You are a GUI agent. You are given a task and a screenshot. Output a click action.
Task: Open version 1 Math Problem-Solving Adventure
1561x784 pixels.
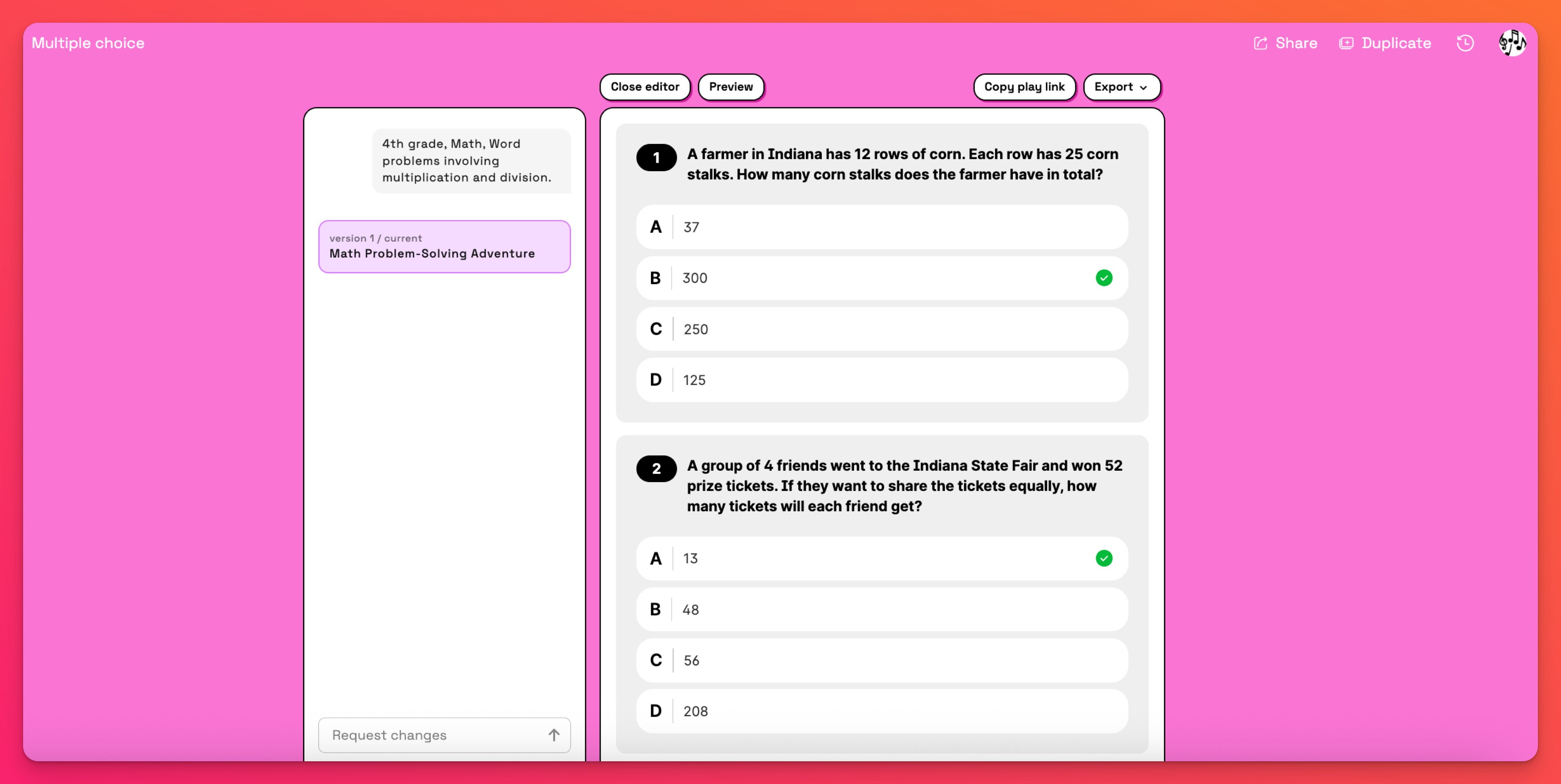tap(444, 247)
